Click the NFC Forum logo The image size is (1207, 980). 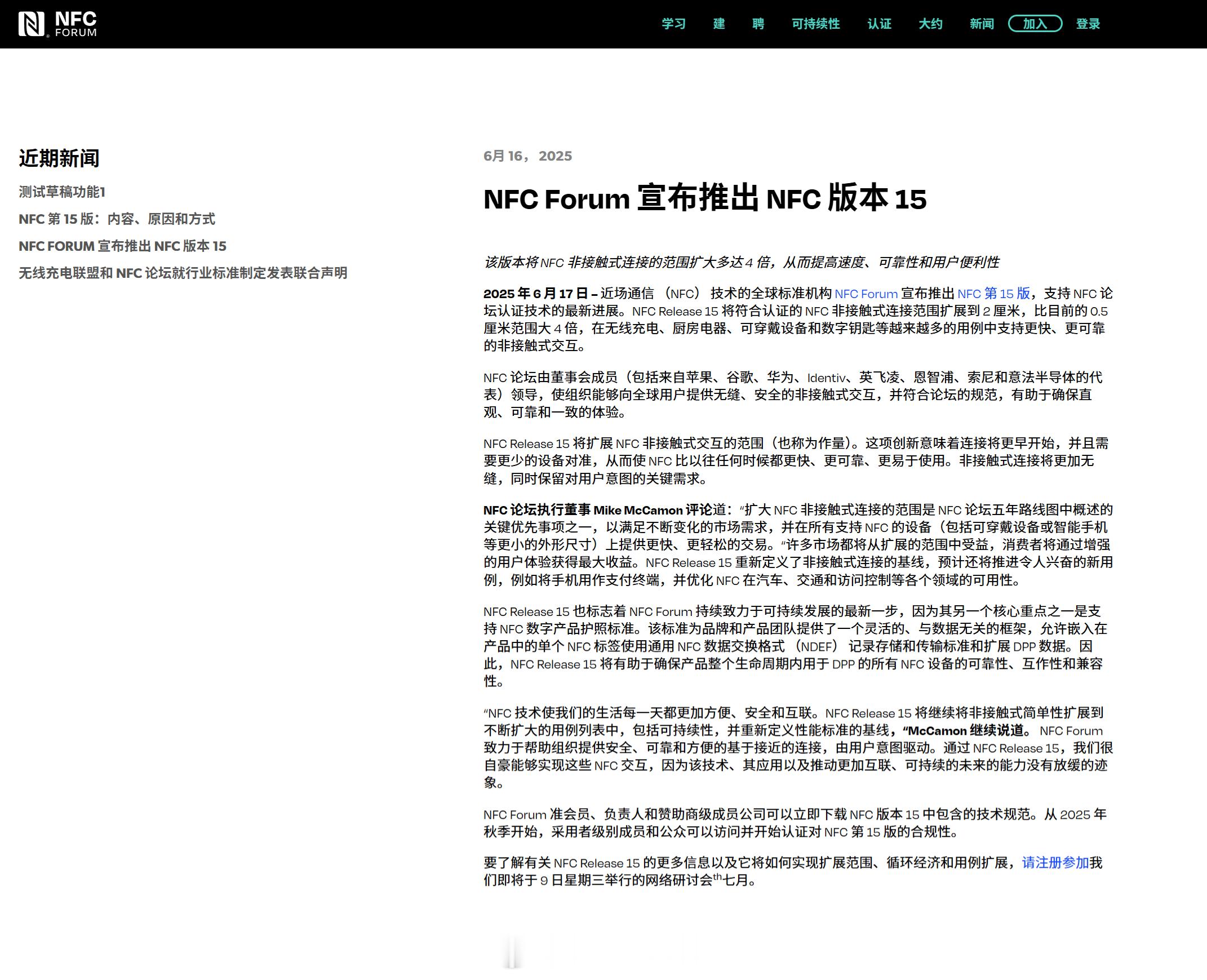point(57,24)
